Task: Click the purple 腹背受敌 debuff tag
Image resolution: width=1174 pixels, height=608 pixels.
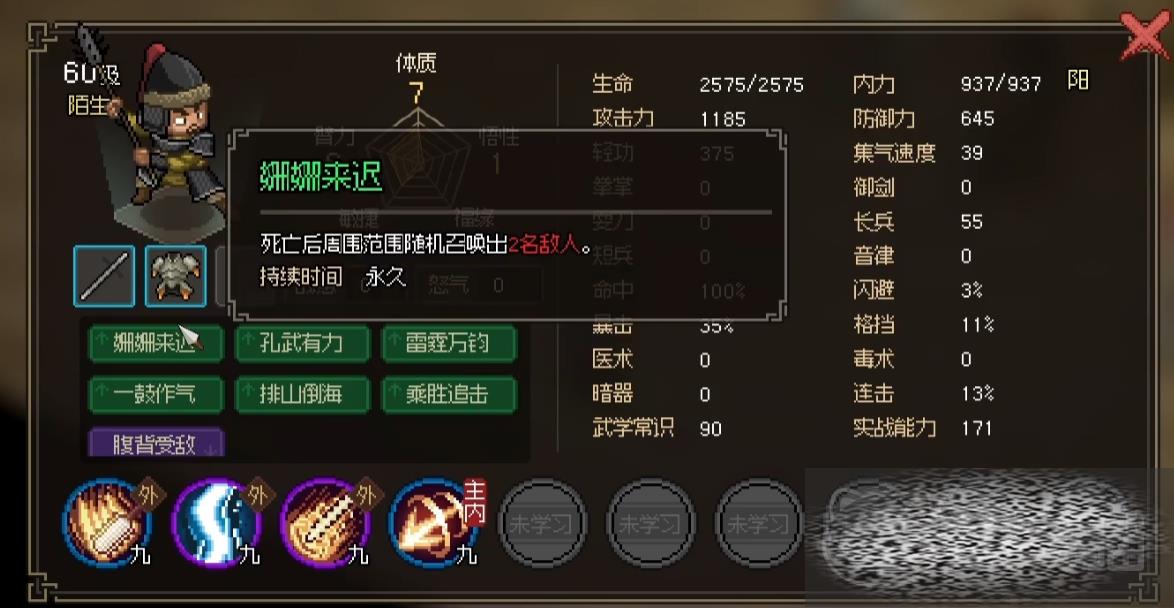Action: 156,443
